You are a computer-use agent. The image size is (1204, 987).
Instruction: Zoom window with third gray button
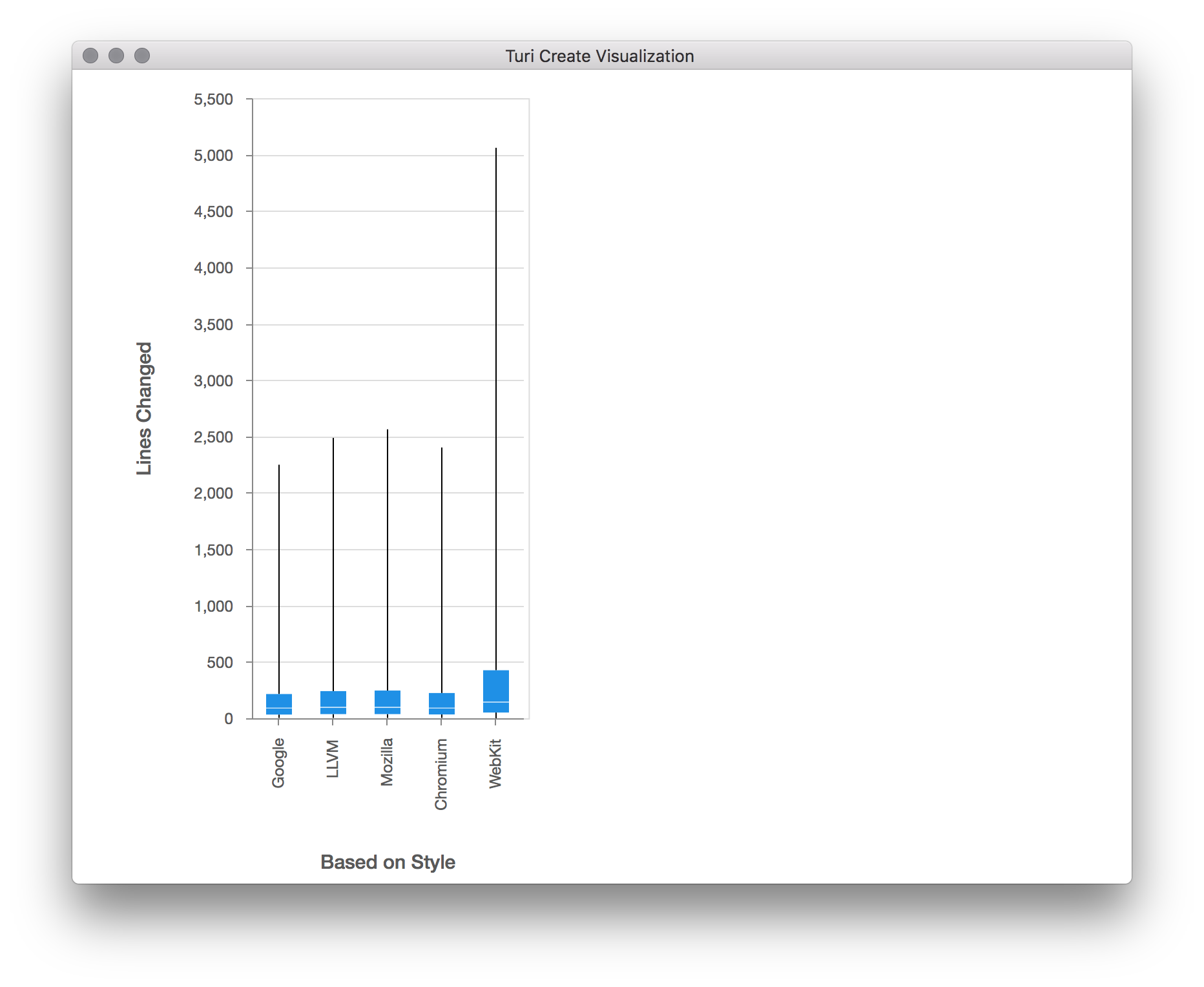pos(142,56)
